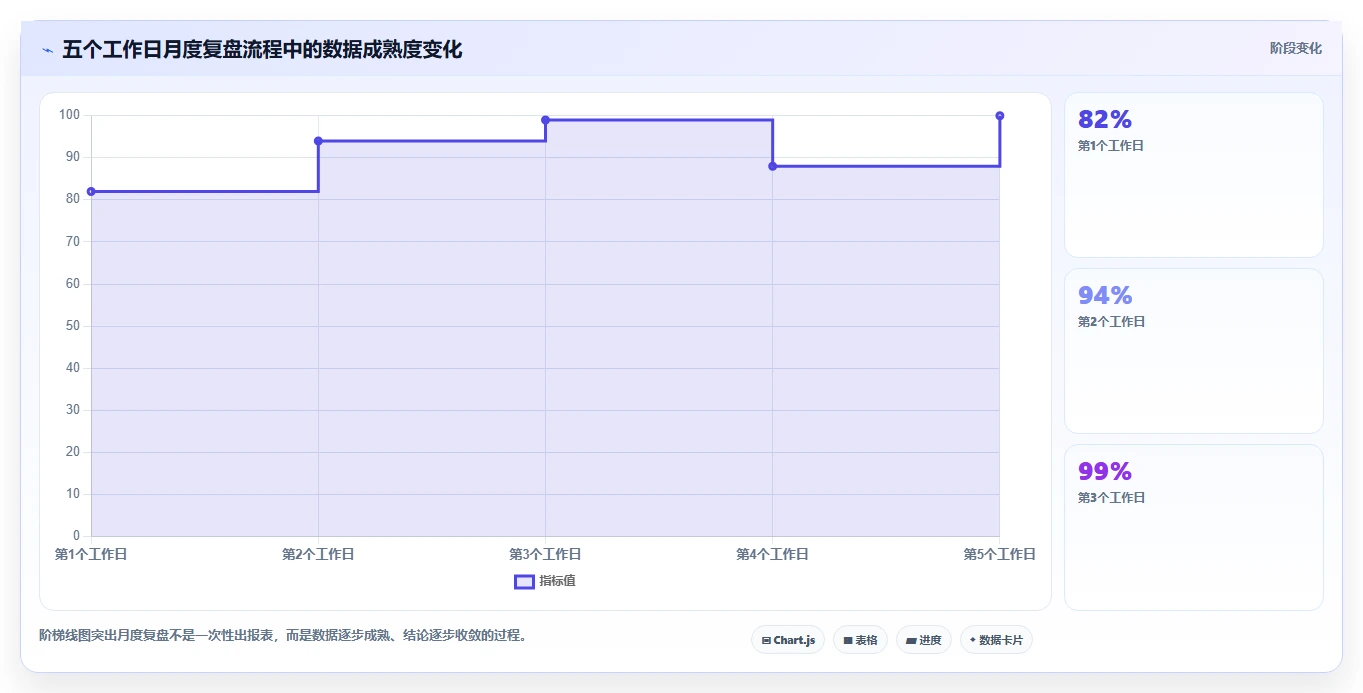
Task: Open the 99% 第3个工作日 card
Action: point(1193,527)
